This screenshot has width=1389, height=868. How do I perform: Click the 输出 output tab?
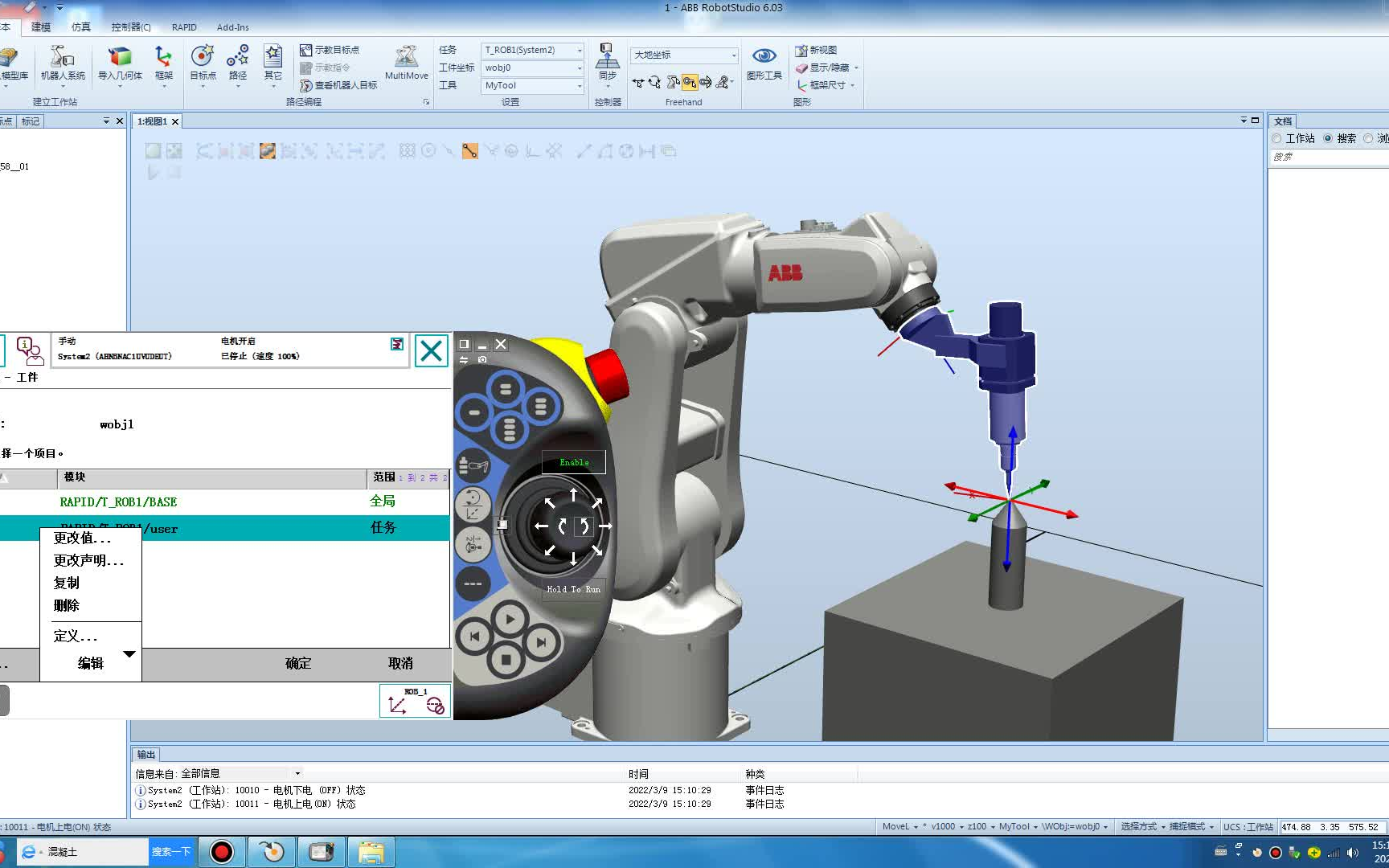tap(145, 755)
